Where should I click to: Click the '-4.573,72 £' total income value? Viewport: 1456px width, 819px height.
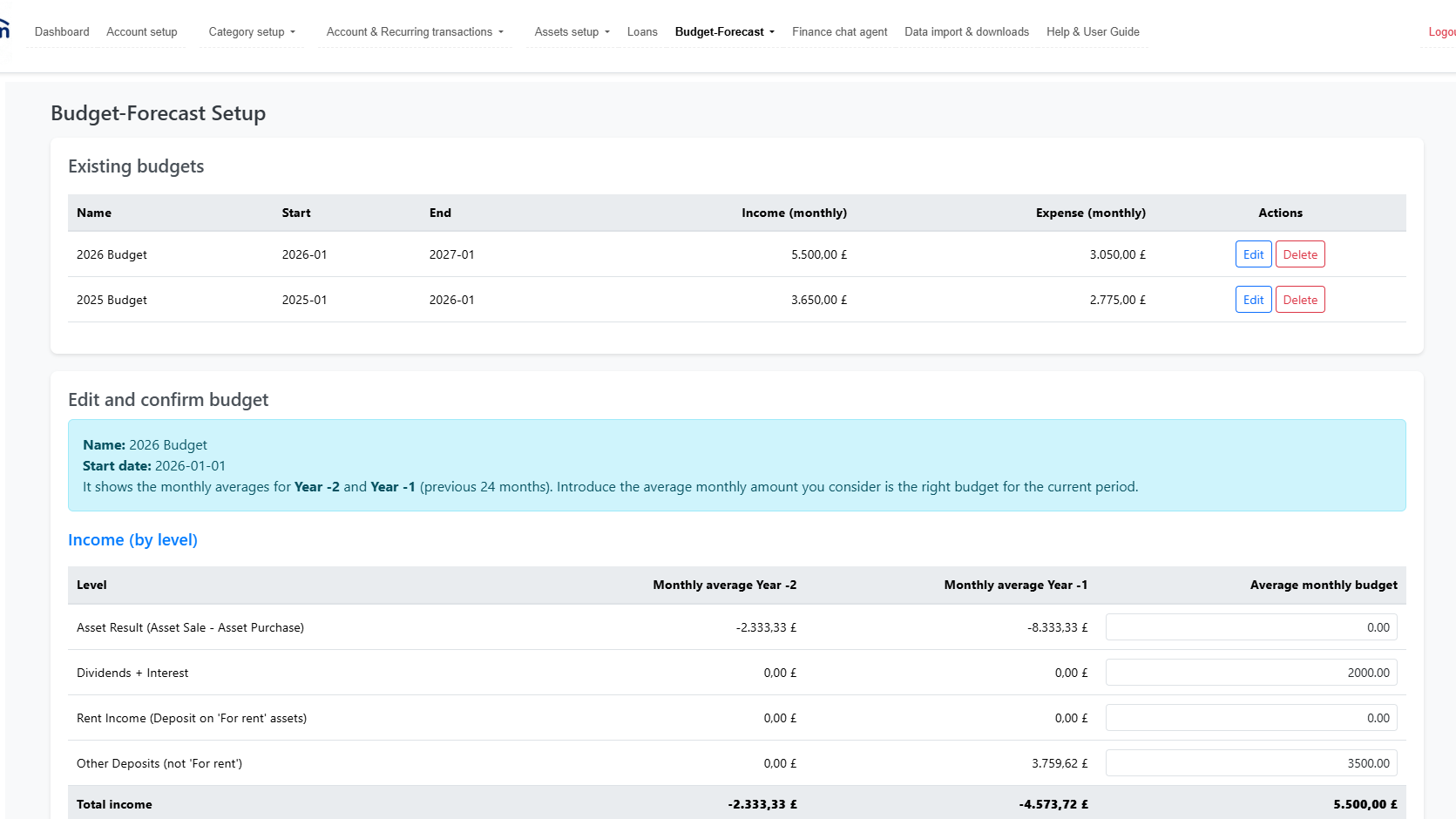pyautogui.click(x=1053, y=804)
